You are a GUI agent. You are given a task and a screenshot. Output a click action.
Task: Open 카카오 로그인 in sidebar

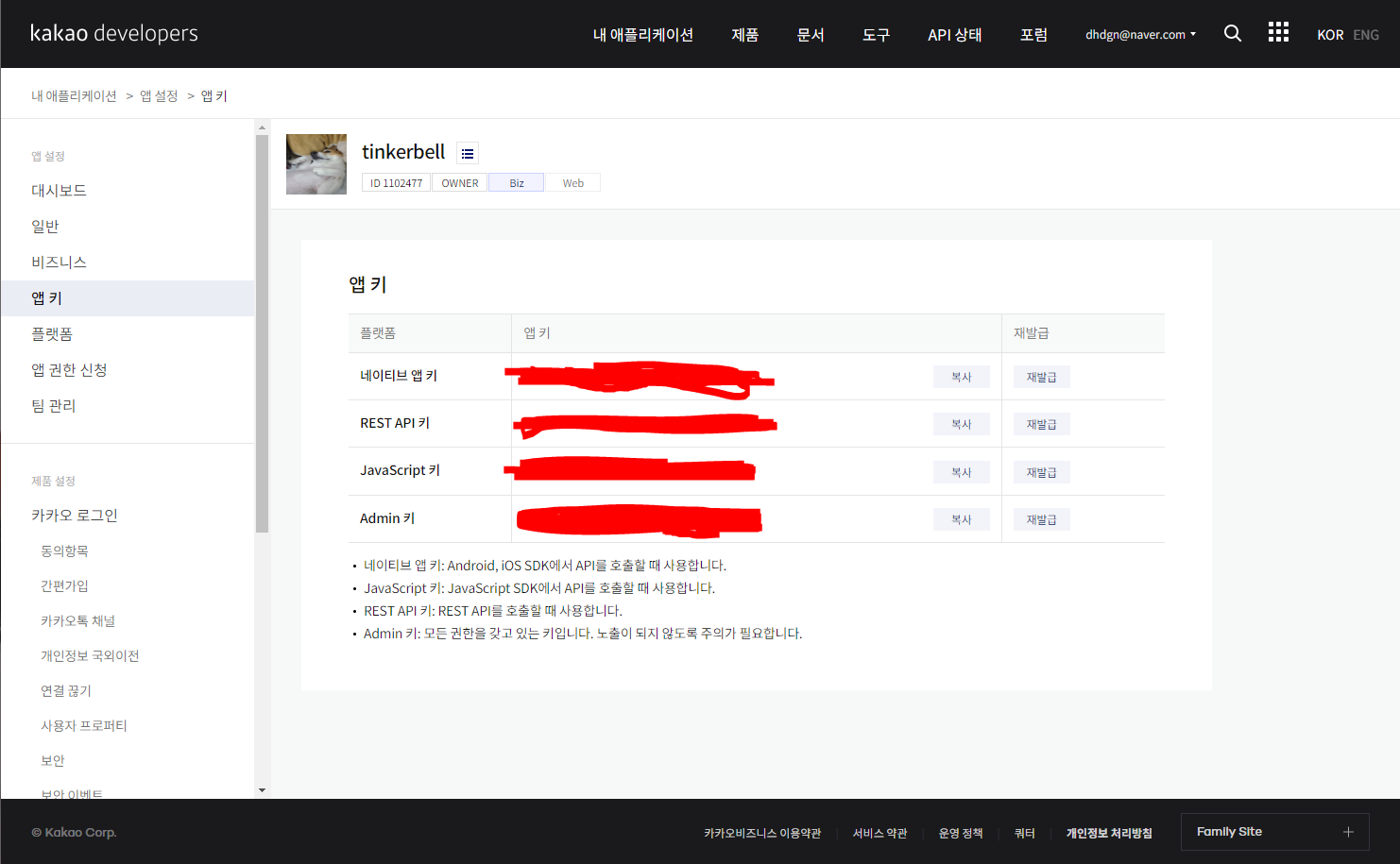(x=75, y=516)
